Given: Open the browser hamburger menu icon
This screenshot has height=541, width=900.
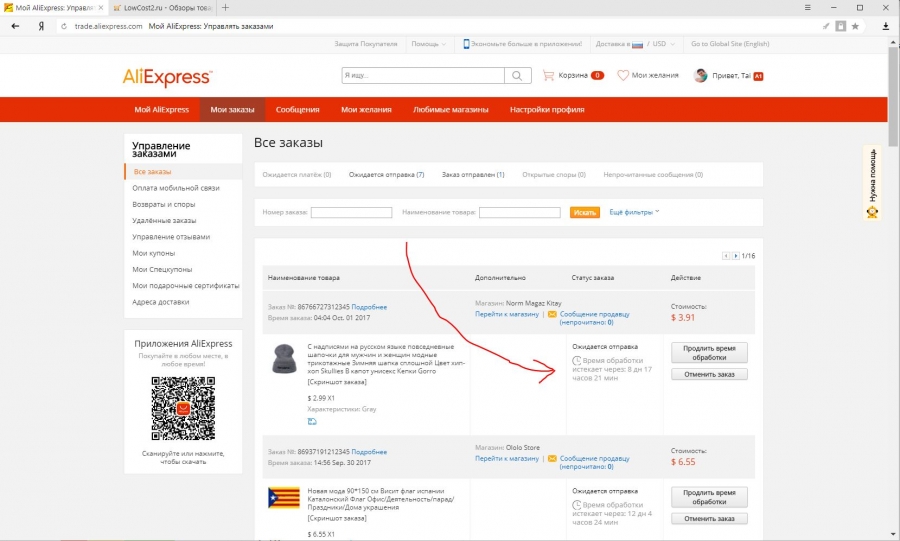Looking at the screenshot, I should (x=808, y=7).
